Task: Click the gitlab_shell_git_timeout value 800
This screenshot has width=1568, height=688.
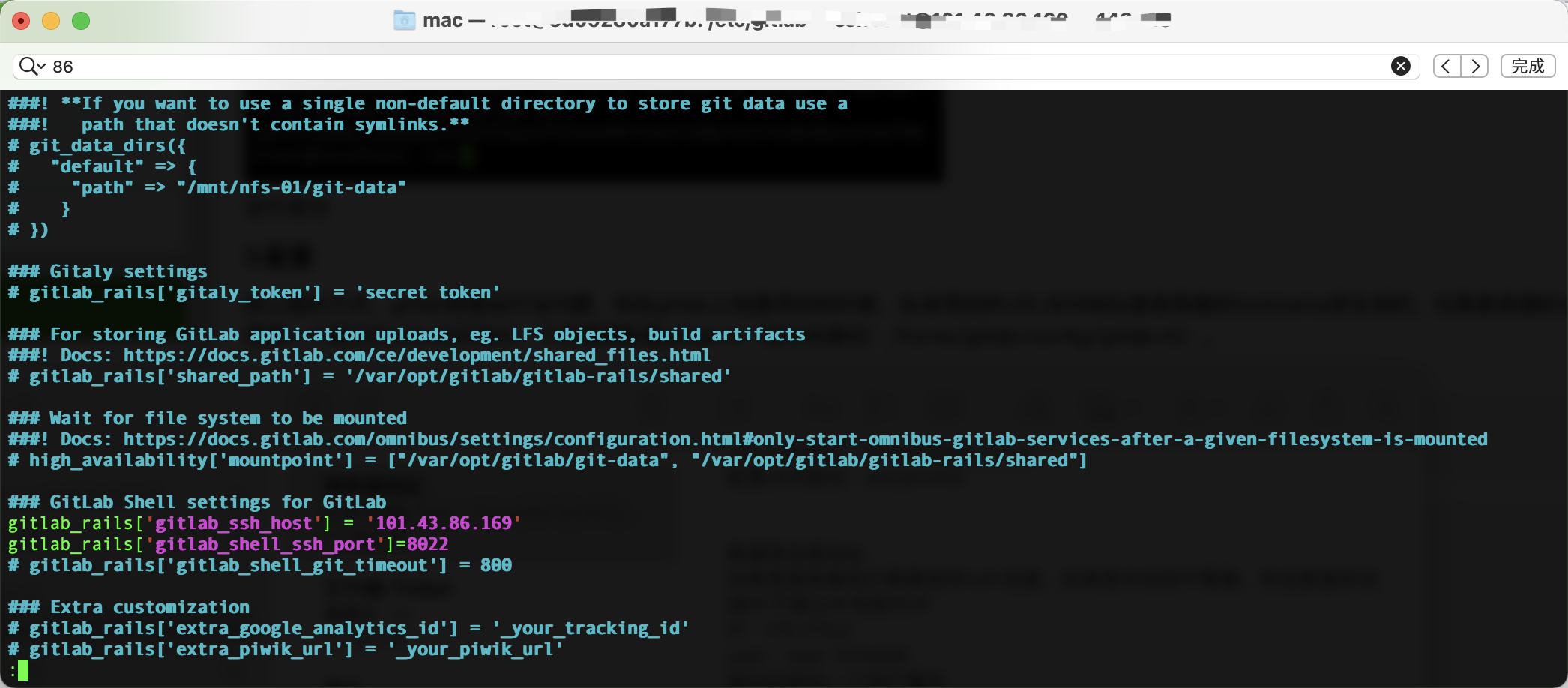Action: pos(496,565)
